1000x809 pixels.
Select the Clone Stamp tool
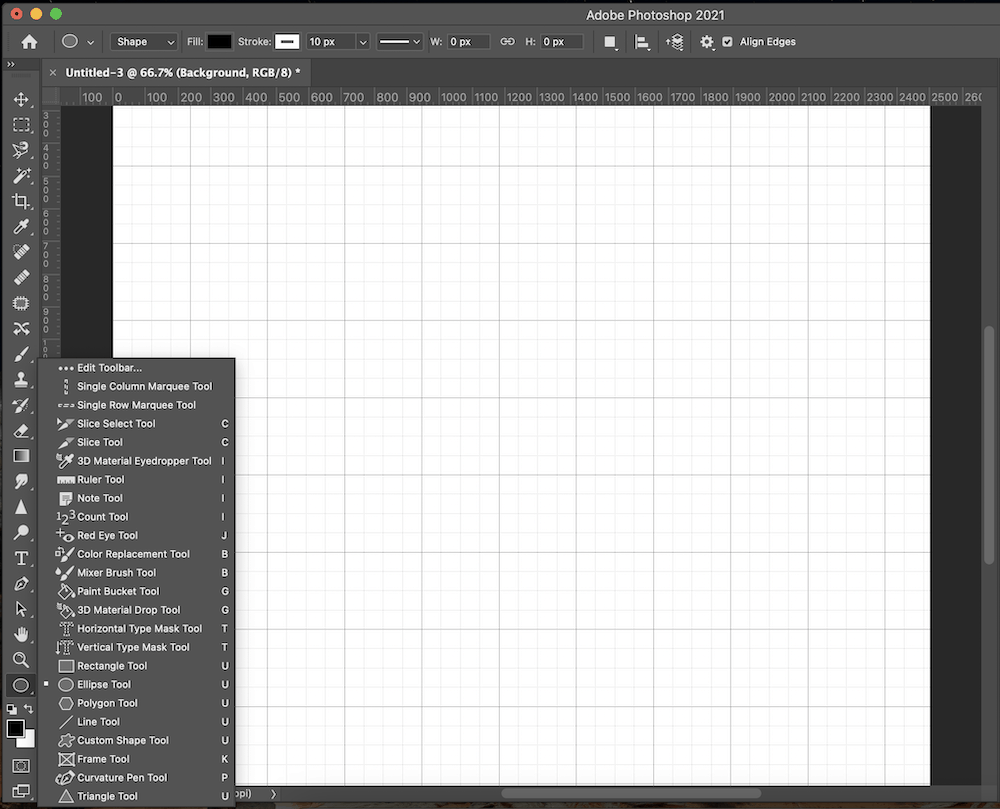point(21,380)
